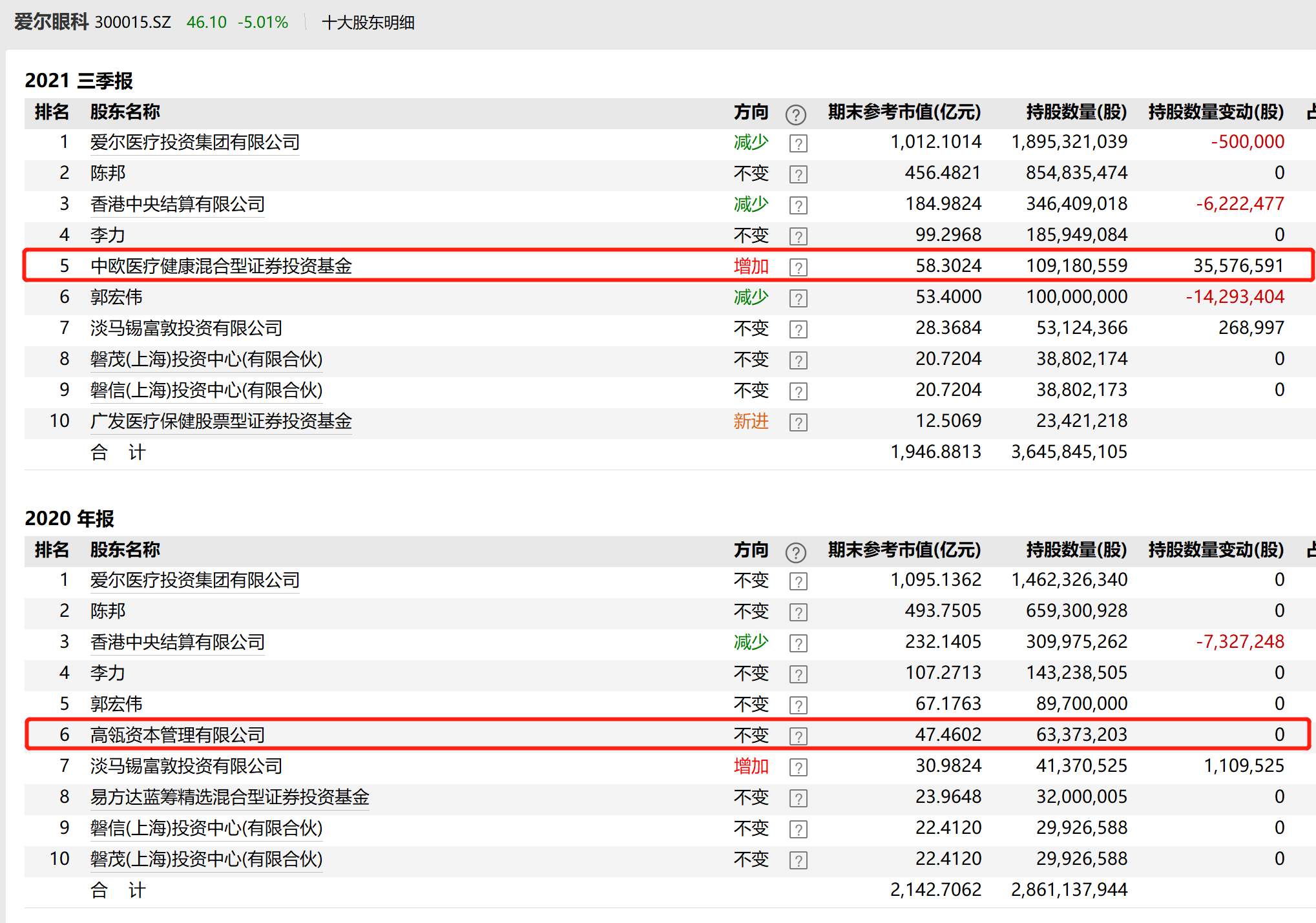Open 磐茂(上海)投资中心 link in 2021 table
This screenshot has height=923, width=1316.
206,359
